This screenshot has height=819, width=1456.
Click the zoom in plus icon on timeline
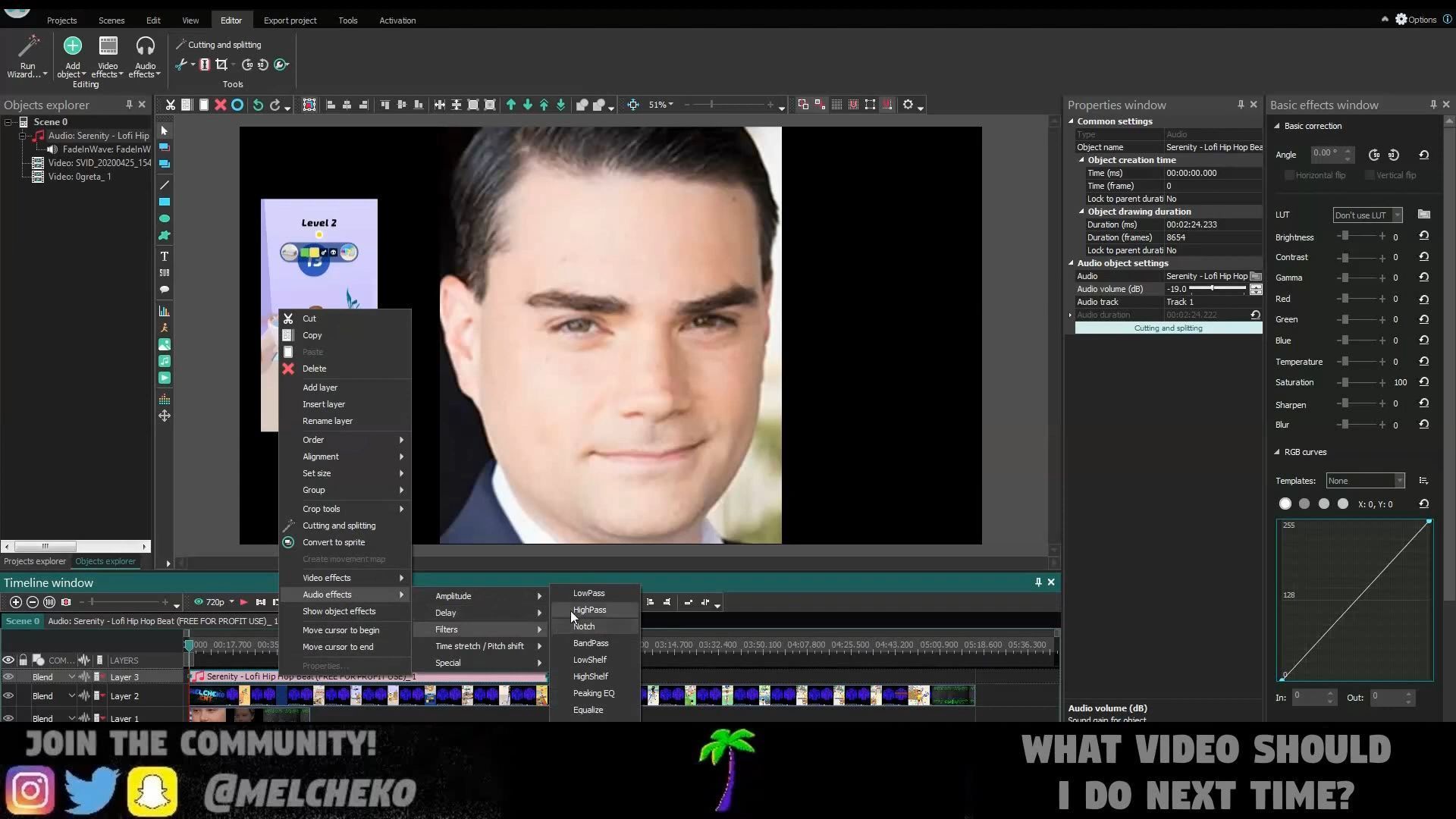(15, 602)
